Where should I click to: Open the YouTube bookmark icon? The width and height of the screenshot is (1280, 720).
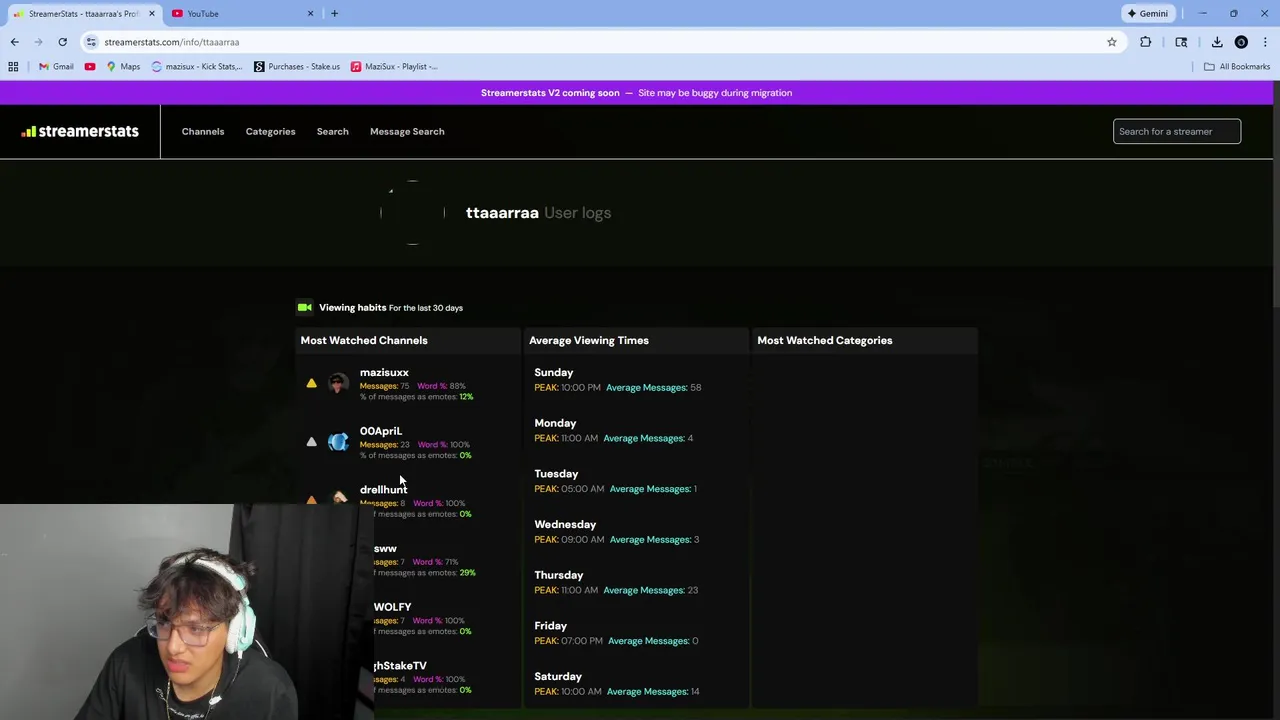point(90,66)
